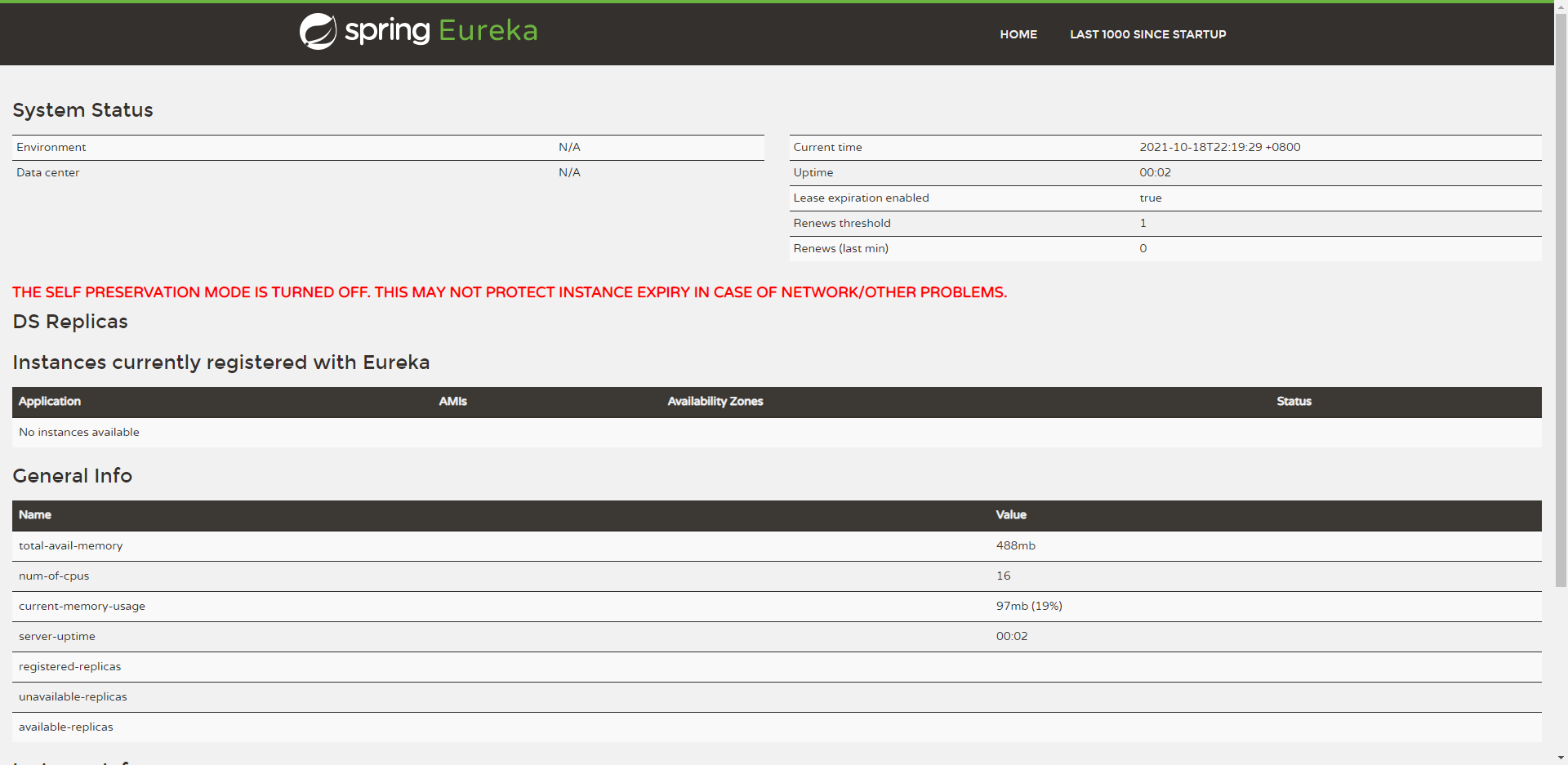1568x765 pixels.
Task: Select the Renews threshold value 1
Action: [1143, 223]
